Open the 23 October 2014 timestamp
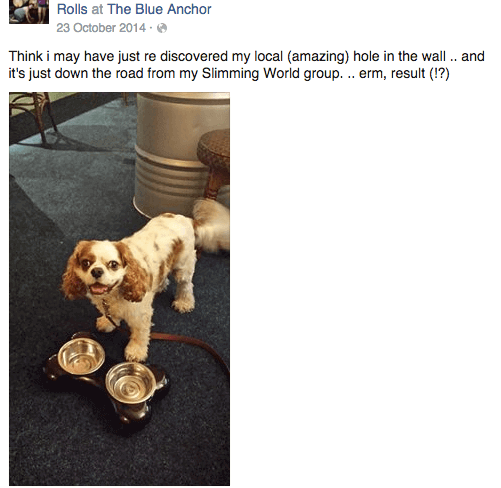 [x=101, y=28]
